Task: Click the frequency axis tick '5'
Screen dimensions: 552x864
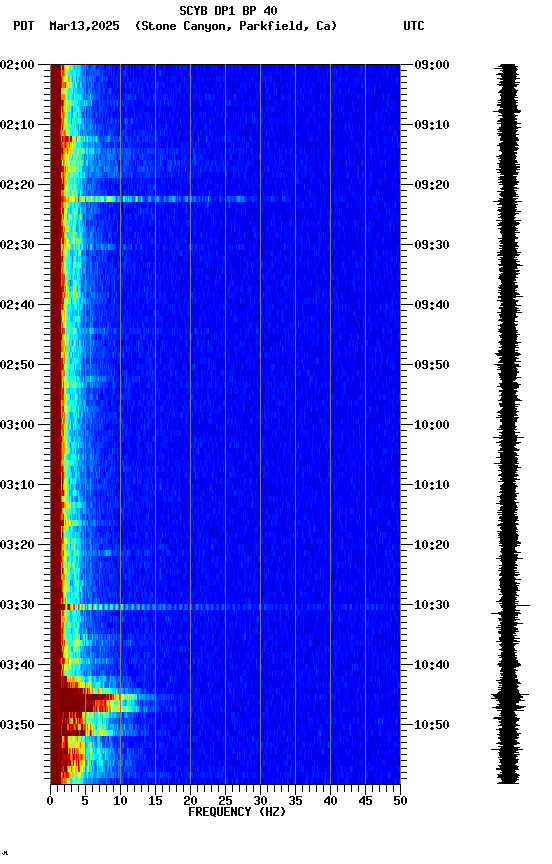Action: pyautogui.click(x=85, y=801)
